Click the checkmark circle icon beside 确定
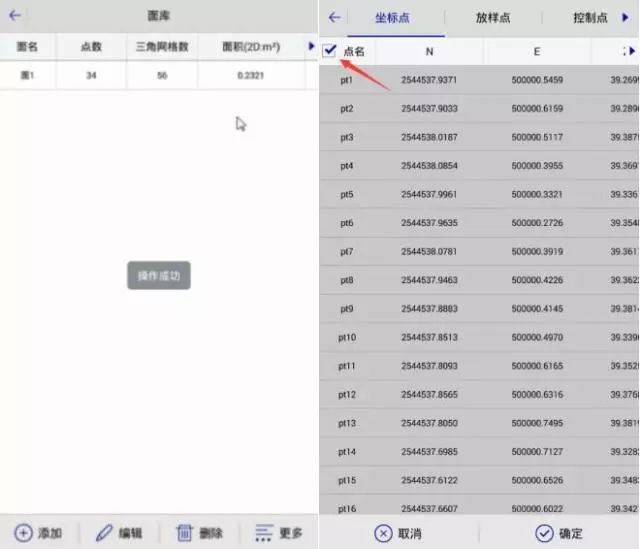 544,533
